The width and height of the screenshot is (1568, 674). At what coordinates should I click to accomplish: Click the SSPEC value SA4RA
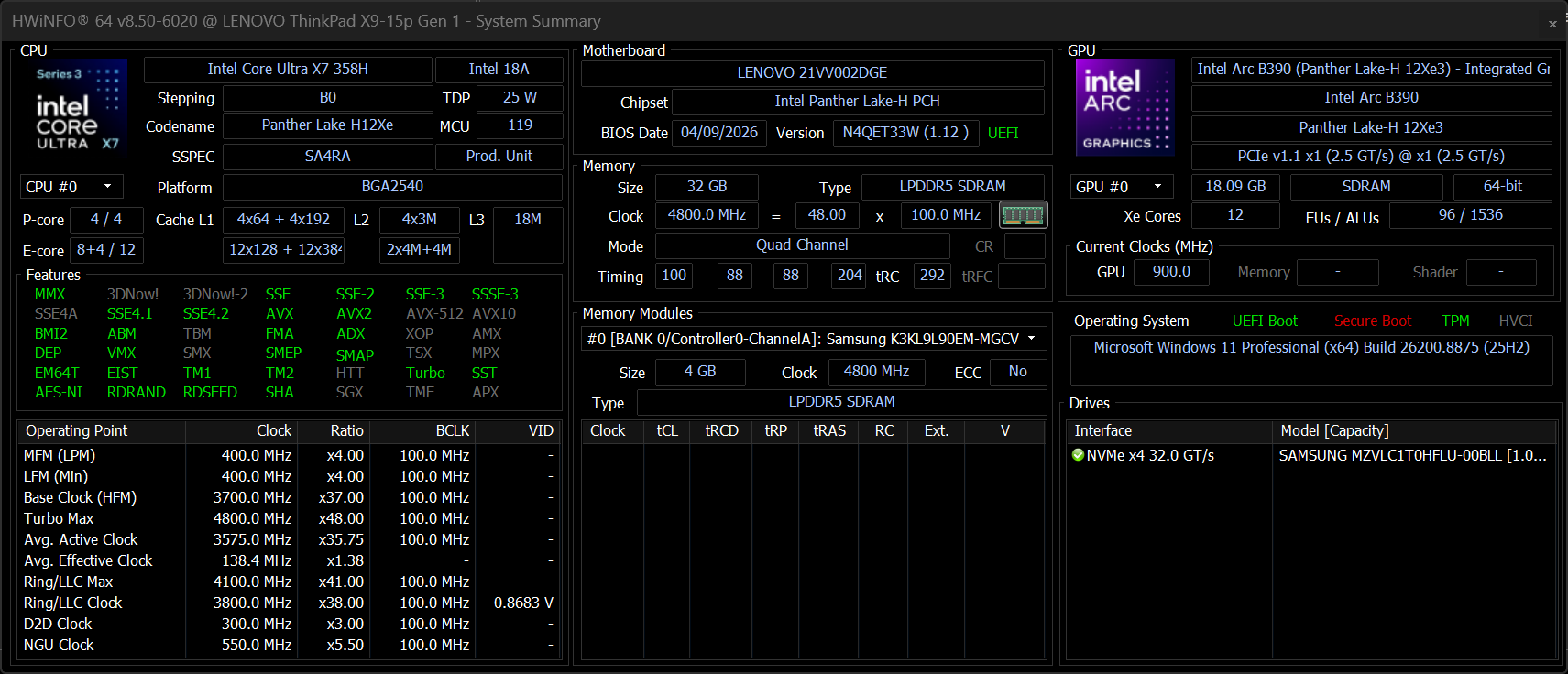327,157
